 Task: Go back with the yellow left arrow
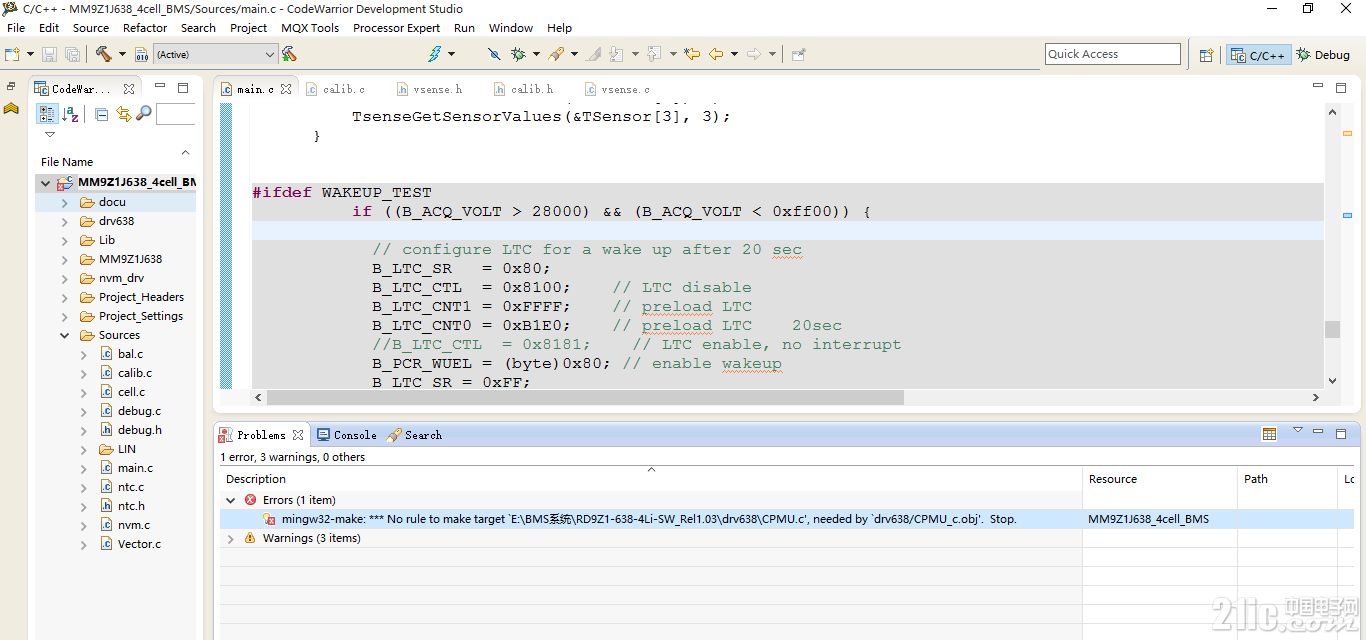coord(716,54)
